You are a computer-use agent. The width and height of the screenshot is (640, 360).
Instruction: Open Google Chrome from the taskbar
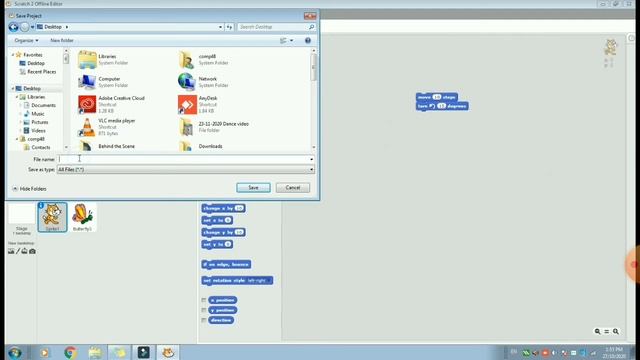(70, 352)
